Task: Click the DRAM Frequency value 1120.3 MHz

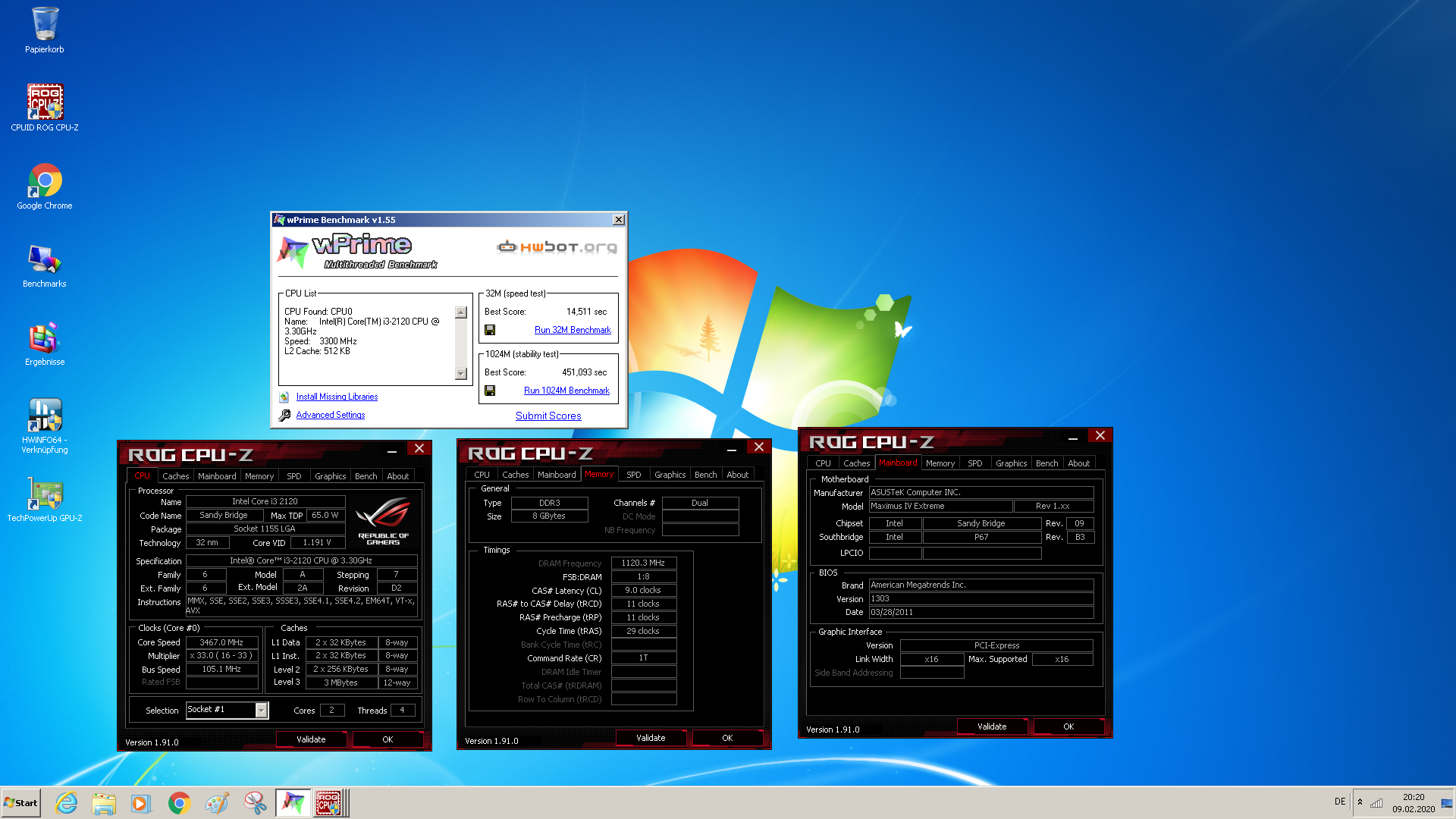Action: [643, 563]
